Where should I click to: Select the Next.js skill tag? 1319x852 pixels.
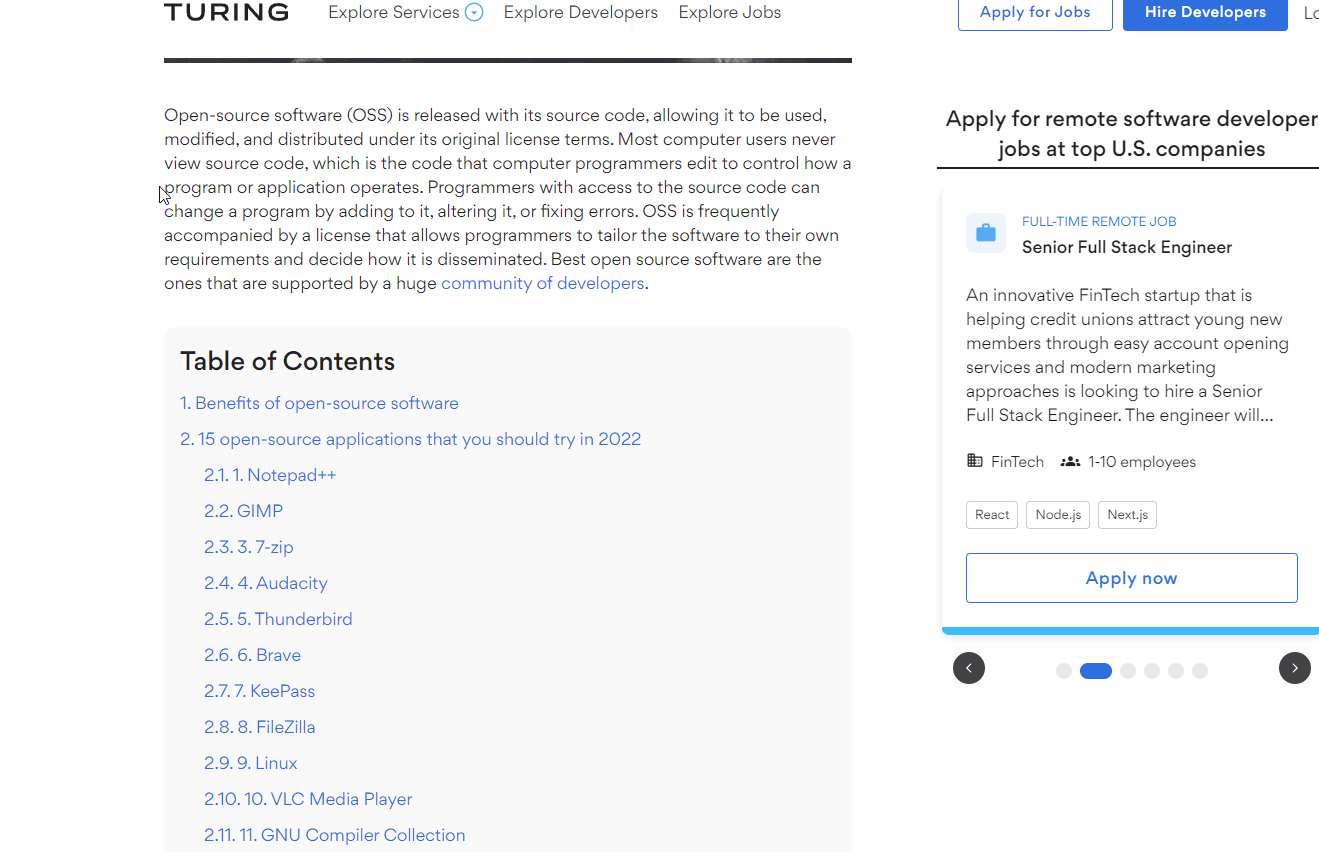pos(1128,515)
